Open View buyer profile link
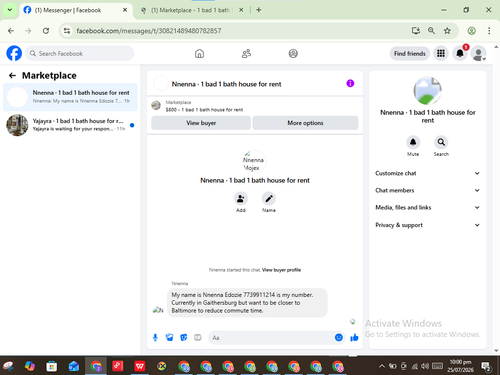The height and width of the screenshot is (375, 500). click(x=281, y=270)
